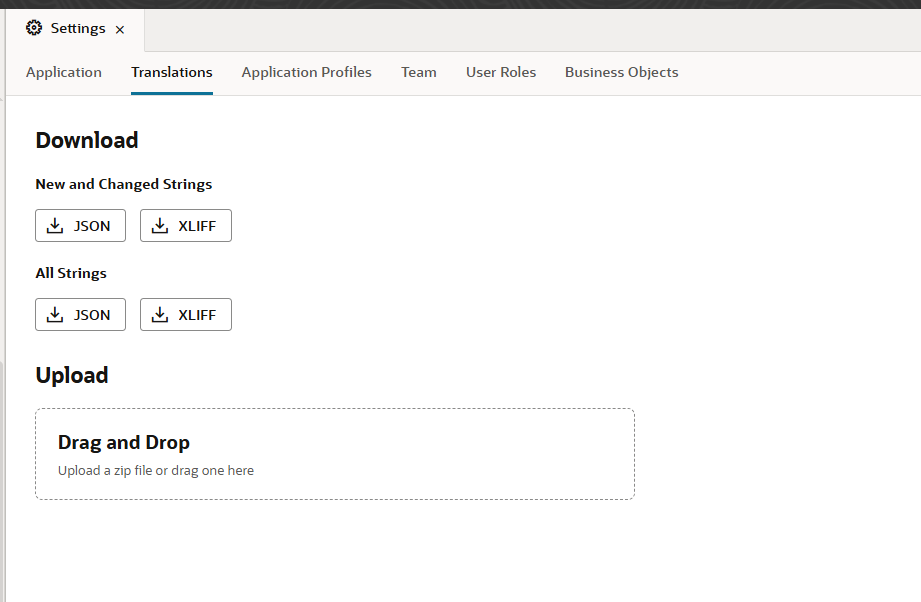Activate the Settings editor tab label

click(x=78, y=29)
